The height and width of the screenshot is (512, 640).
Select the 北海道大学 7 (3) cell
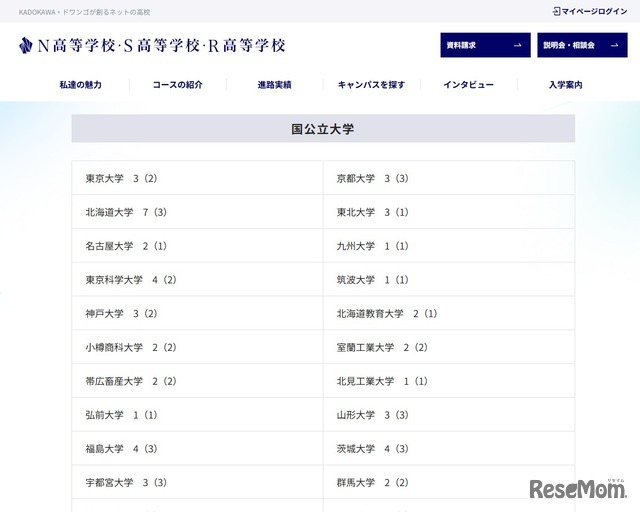(x=198, y=212)
